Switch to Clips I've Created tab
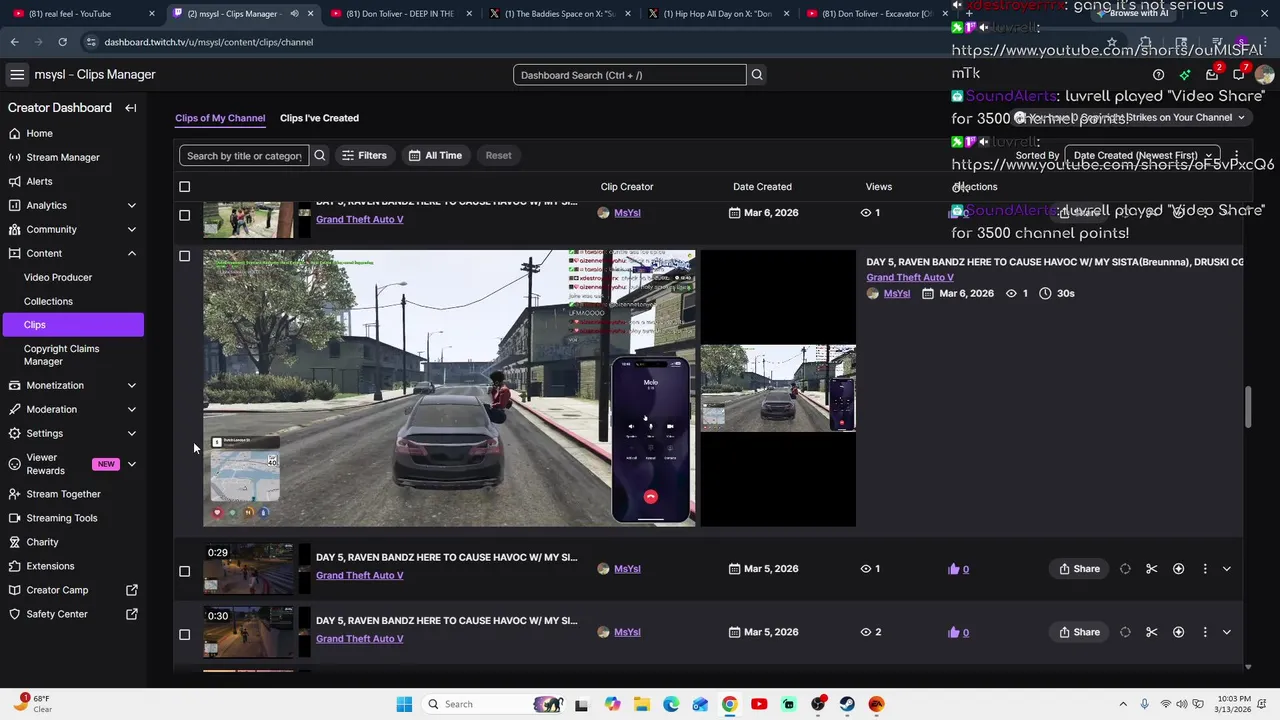Viewport: 1280px width, 720px height. pyautogui.click(x=319, y=118)
